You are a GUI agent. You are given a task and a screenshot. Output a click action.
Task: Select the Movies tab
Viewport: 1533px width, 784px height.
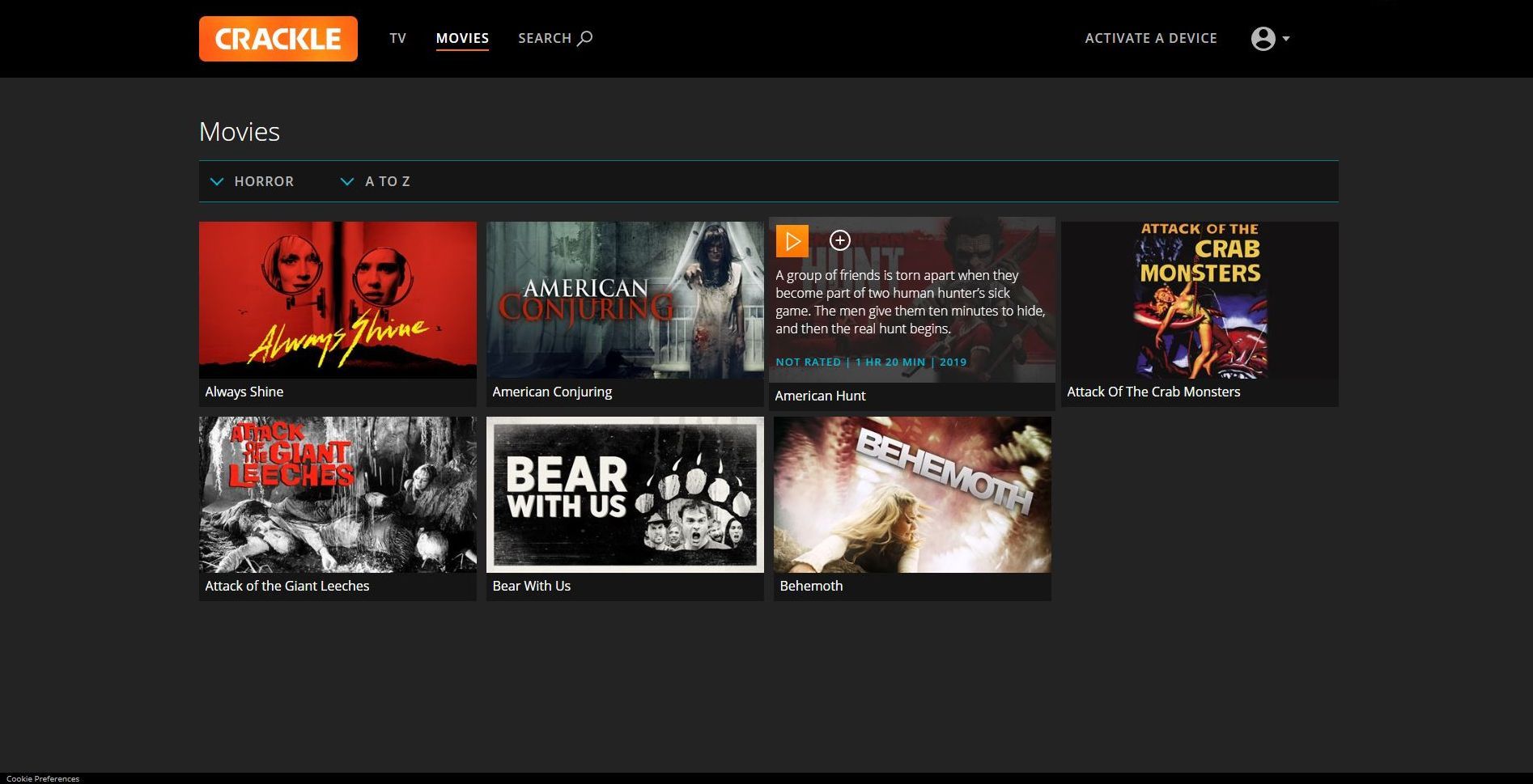[462, 38]
